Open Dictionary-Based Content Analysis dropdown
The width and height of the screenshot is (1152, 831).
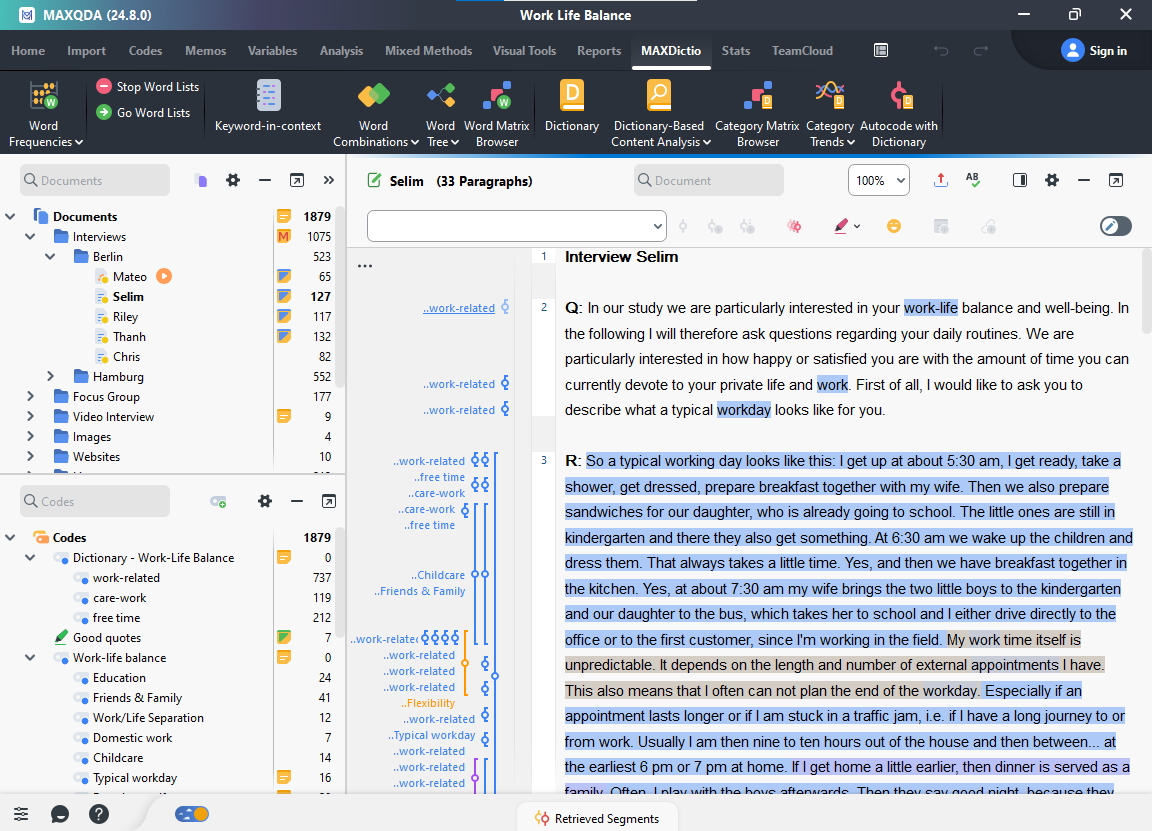(660, 114)
